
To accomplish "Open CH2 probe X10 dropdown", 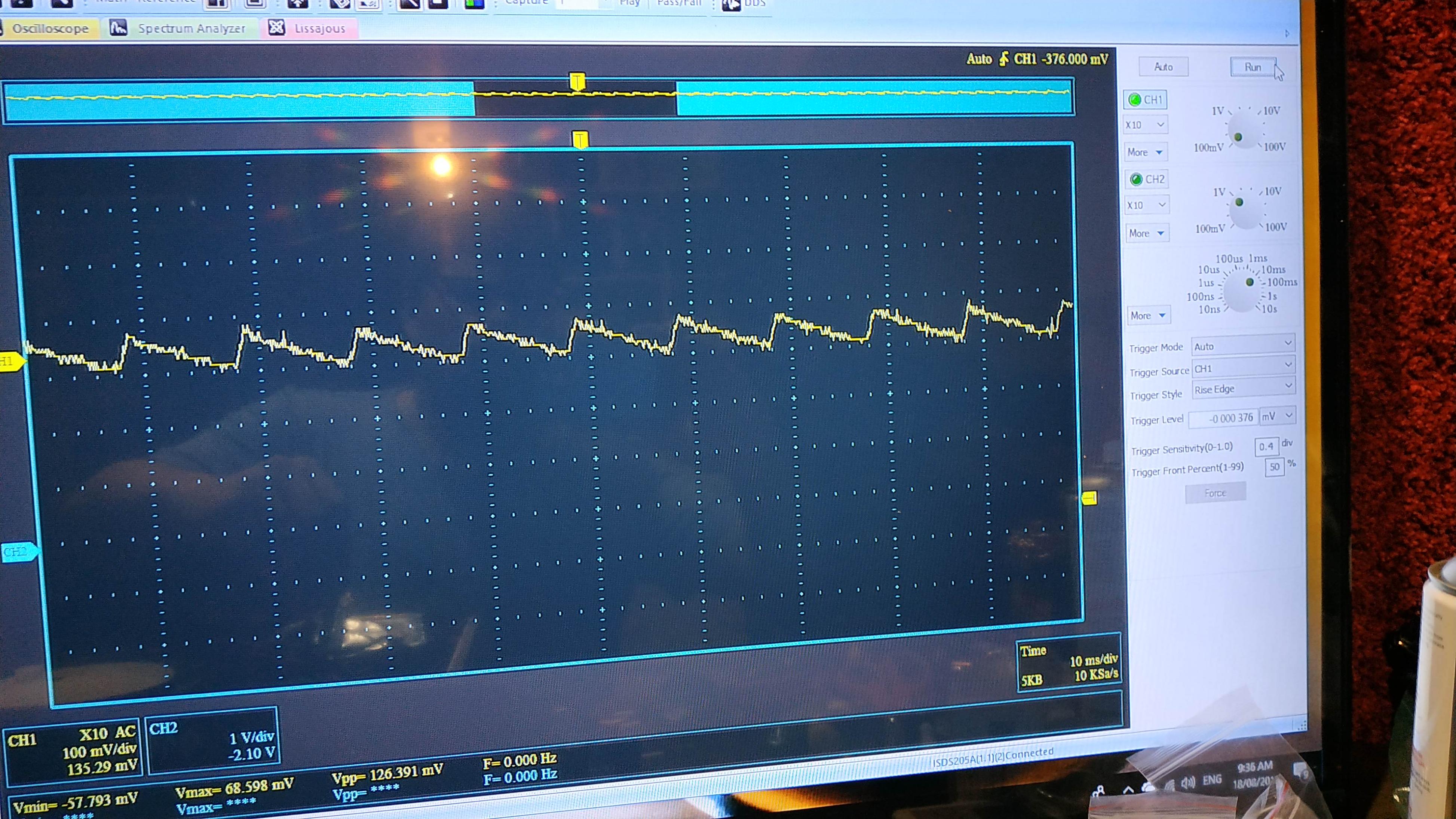I will (1146, 205).
